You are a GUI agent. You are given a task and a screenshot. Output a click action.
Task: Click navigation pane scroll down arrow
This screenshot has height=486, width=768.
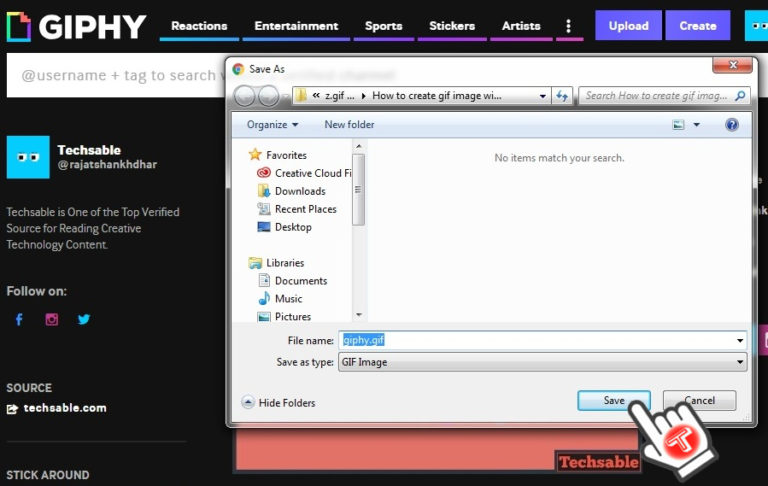(359, 315)
